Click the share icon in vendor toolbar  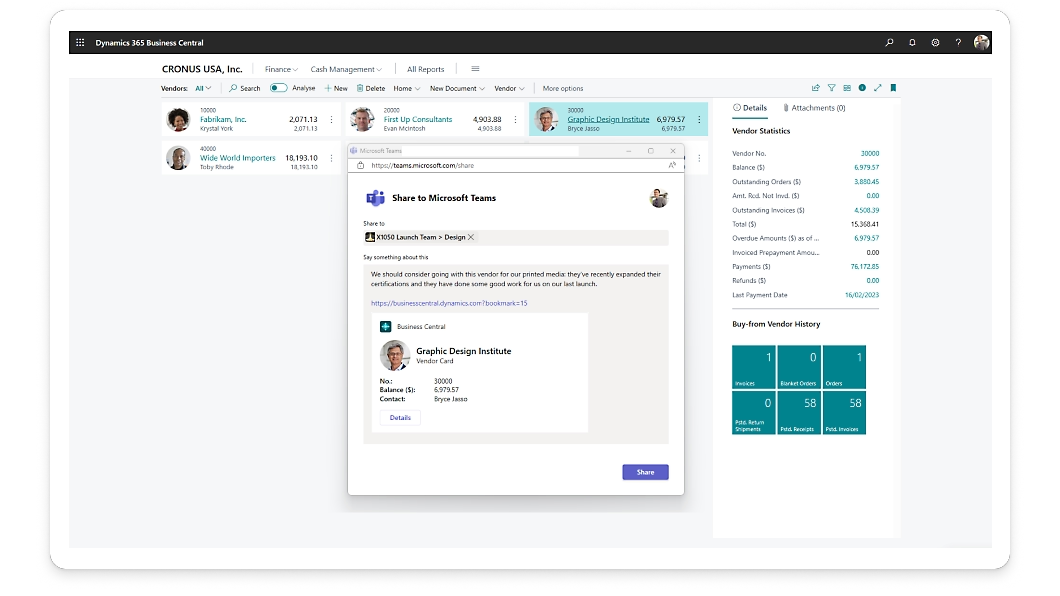point(815,88)
